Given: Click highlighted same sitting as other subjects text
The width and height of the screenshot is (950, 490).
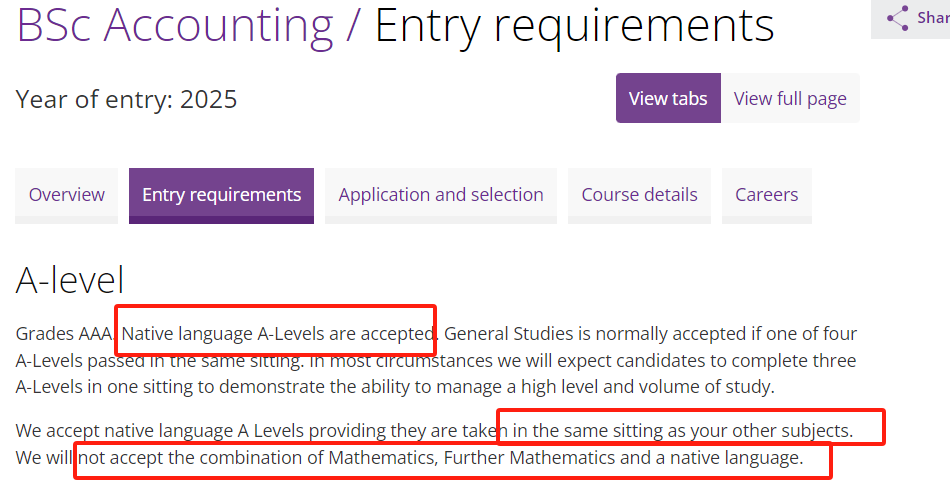Looking at the screenshot, I should (683, 431).
